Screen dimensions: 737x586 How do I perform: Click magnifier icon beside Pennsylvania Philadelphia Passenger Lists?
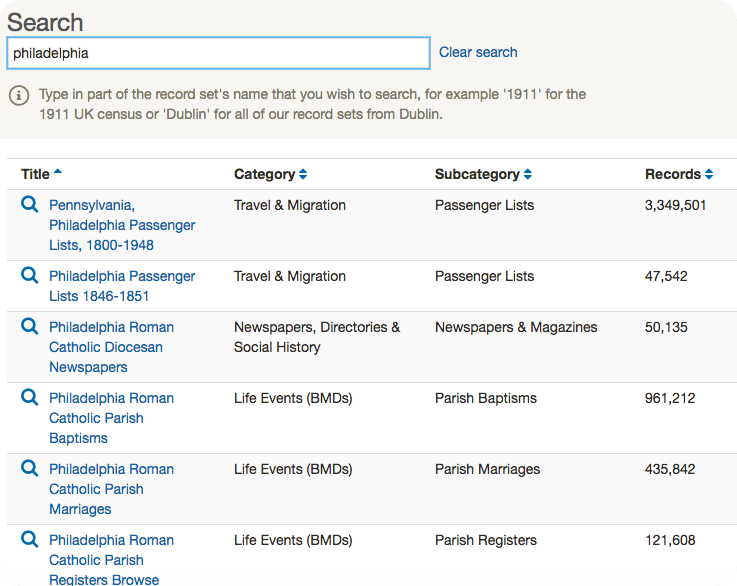coord(30,205)
